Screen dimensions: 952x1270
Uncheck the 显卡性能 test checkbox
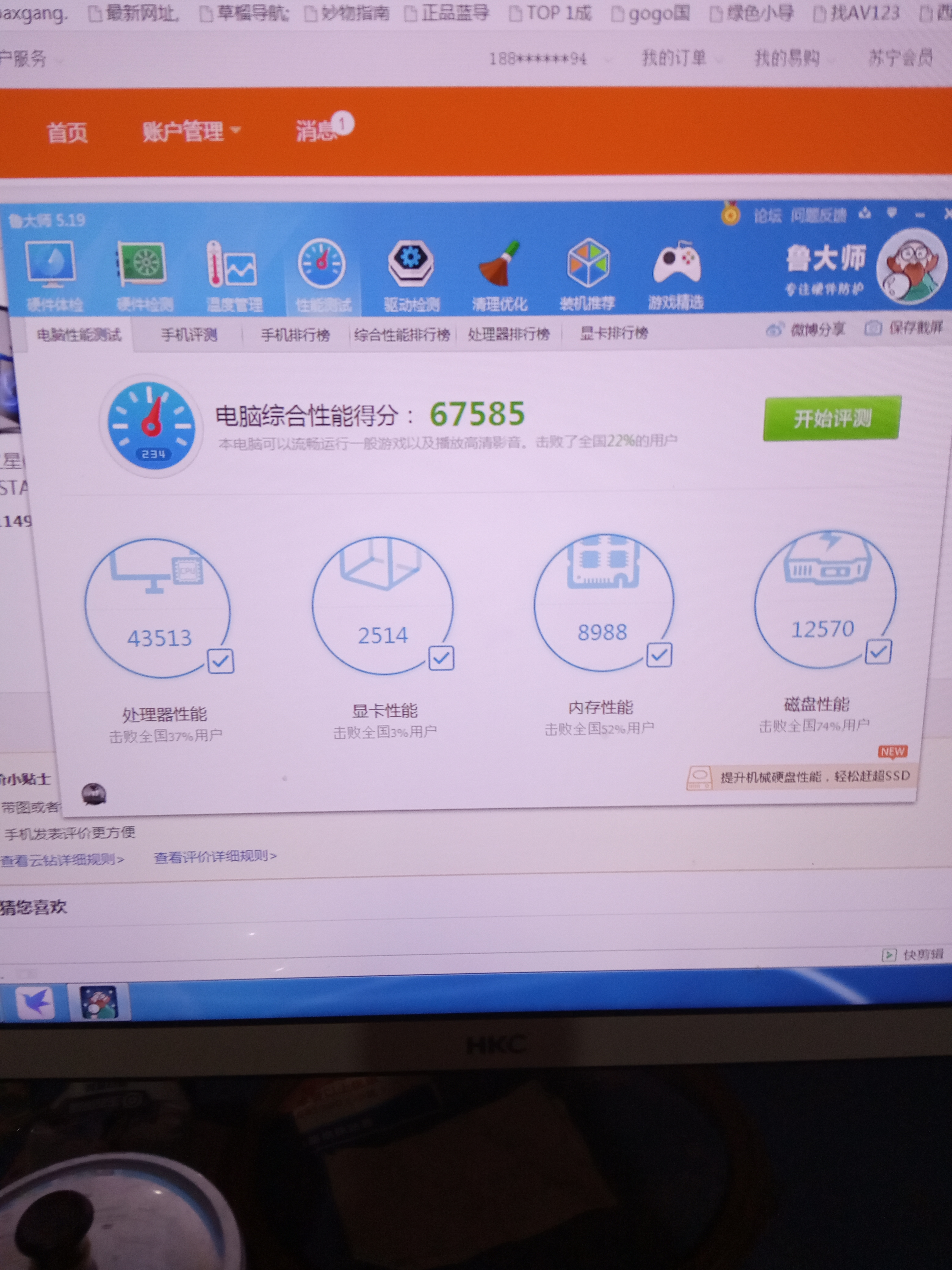pos(441,658)
